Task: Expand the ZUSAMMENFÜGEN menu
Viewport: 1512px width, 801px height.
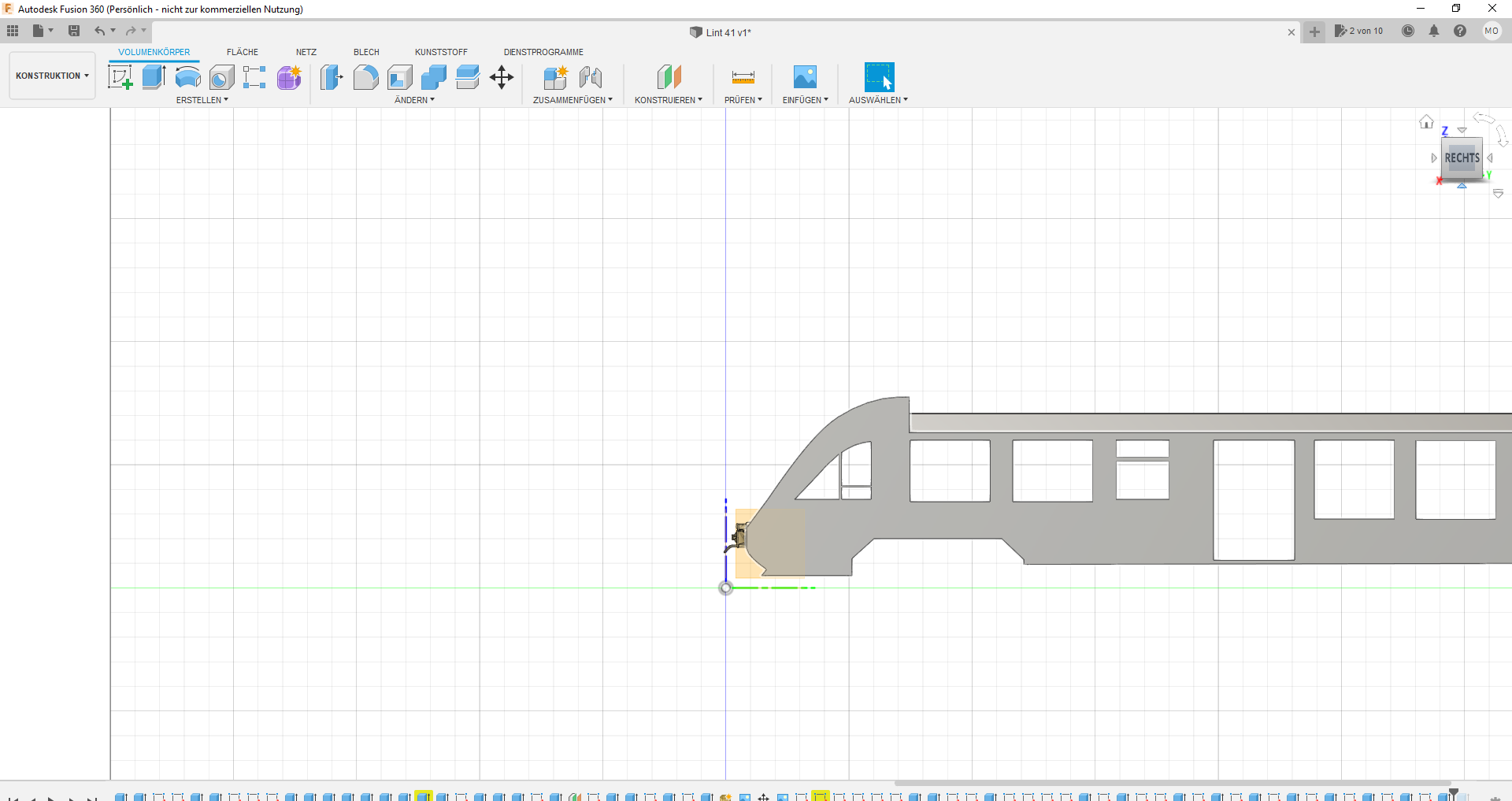Action: [573, 100]
